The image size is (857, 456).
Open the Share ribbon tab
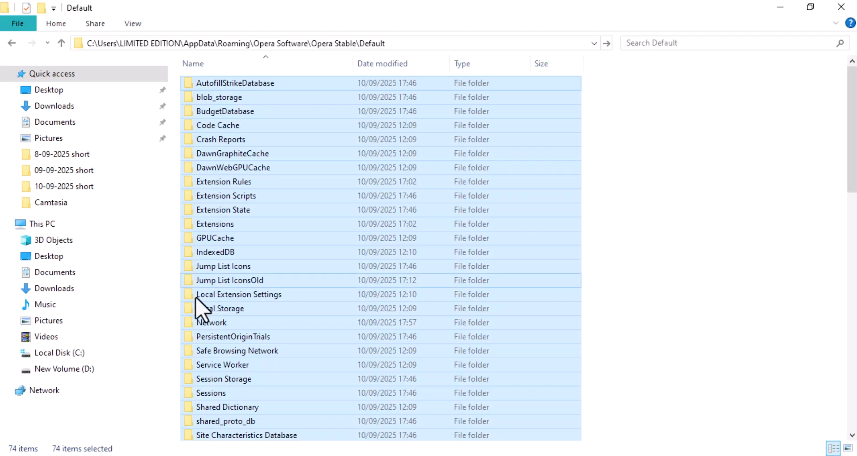pyautogui.click(x=95, y=22)
